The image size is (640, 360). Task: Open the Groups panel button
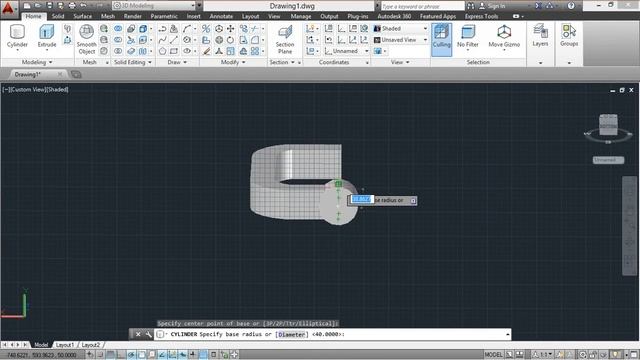tap(569, 35)
